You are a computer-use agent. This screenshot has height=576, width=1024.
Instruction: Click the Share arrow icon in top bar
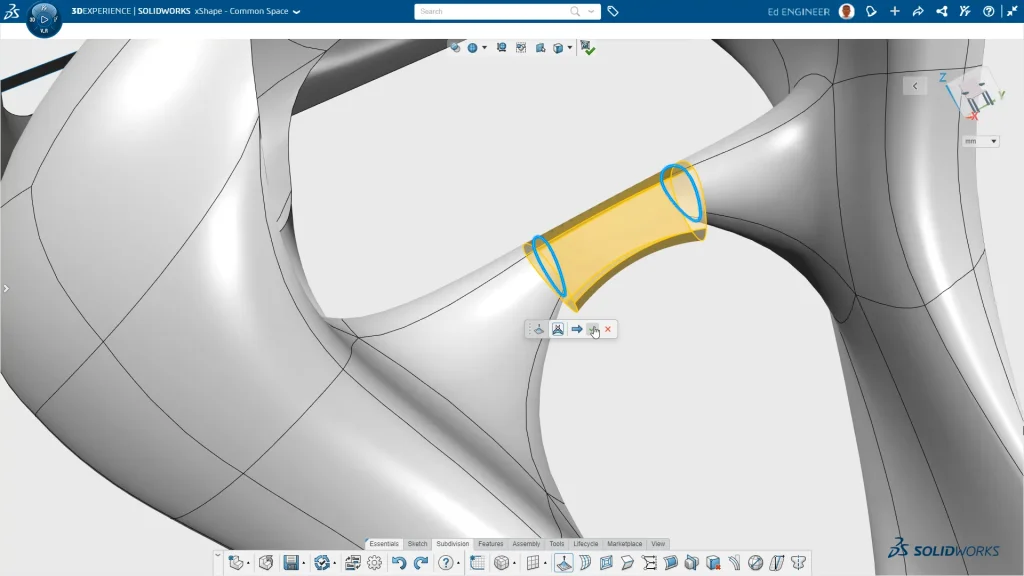click(917, 11)
